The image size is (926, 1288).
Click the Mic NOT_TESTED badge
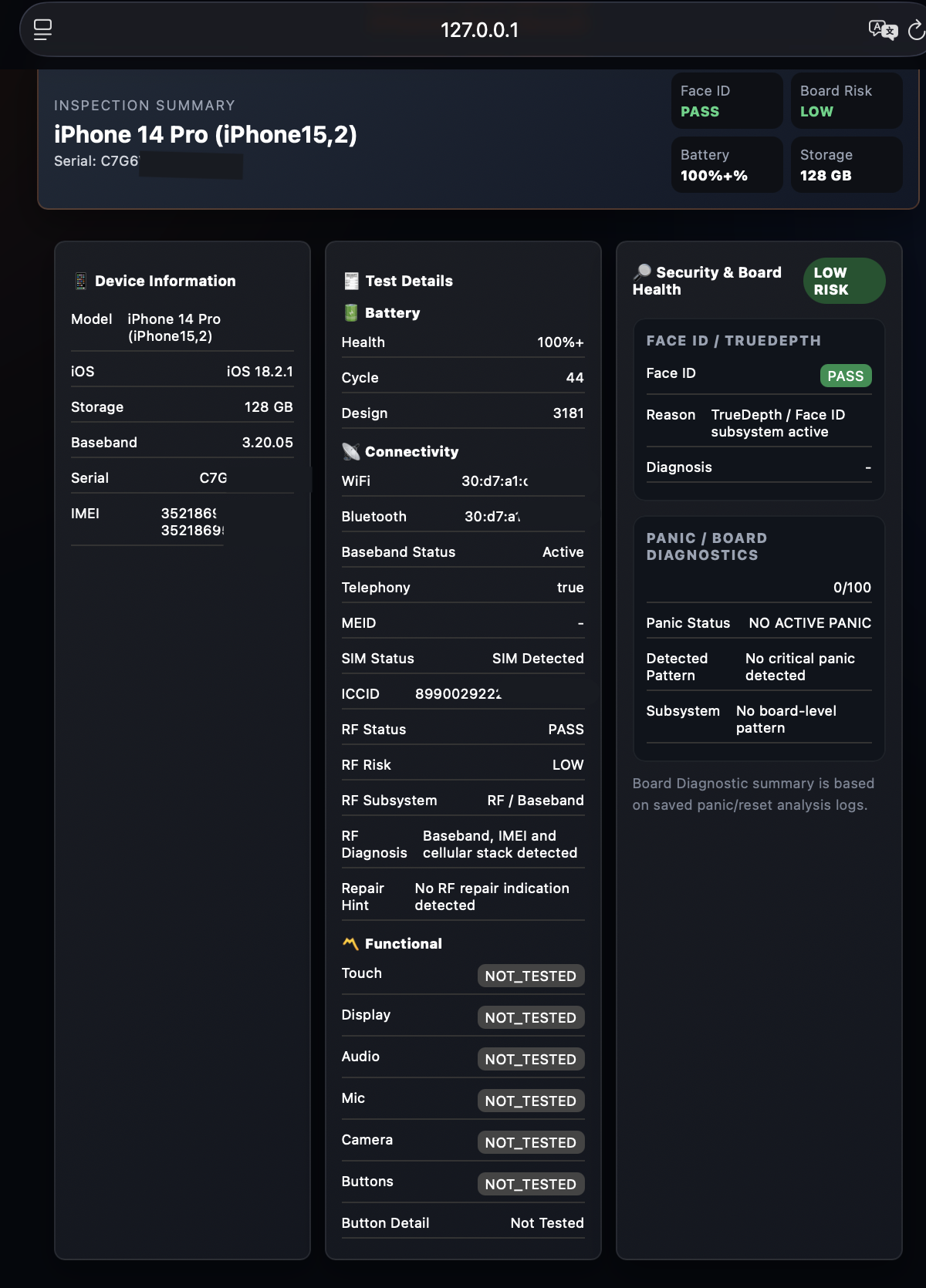(531, 1101)
